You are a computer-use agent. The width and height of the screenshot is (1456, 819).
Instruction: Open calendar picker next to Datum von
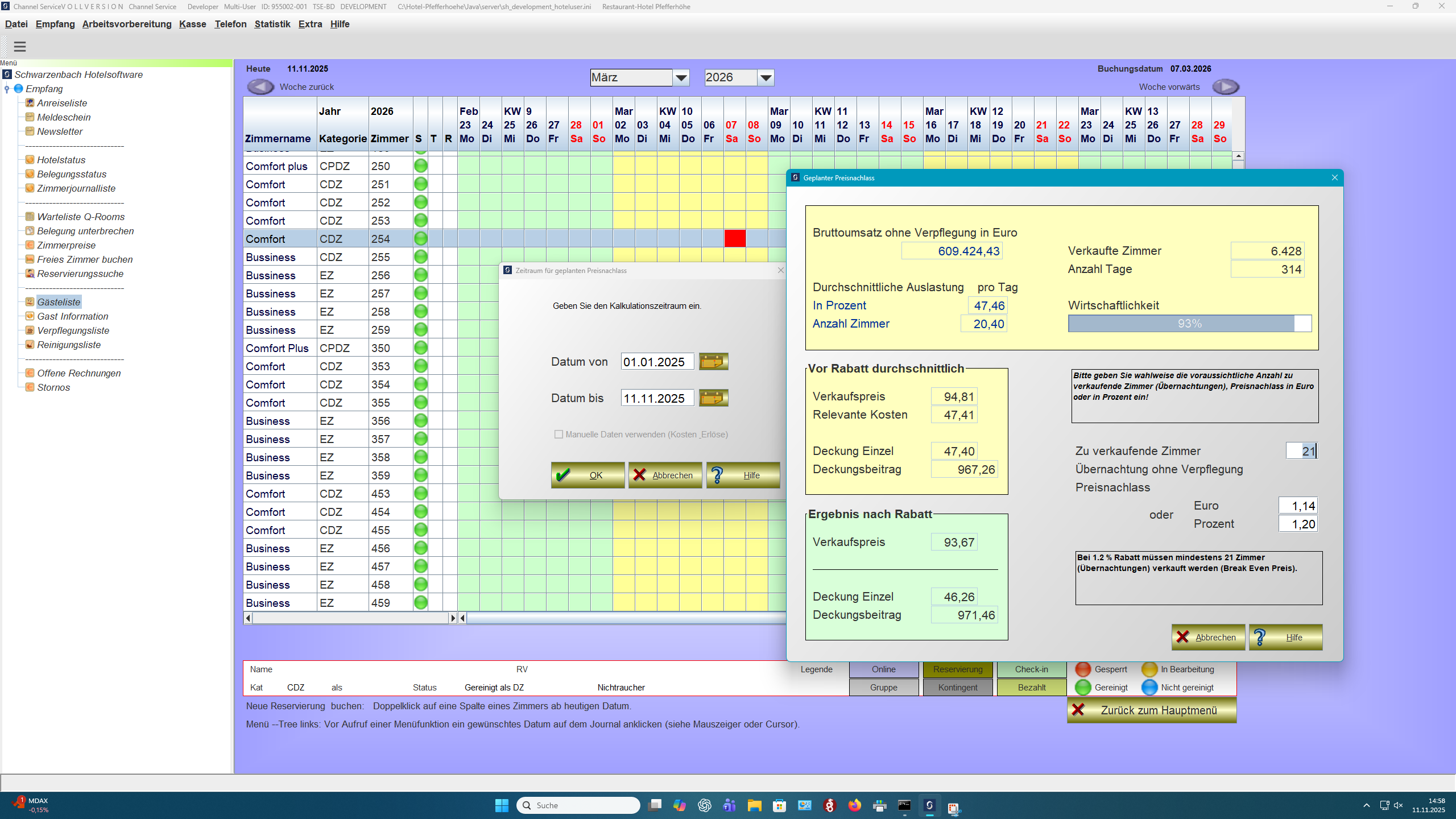(713, 361)
